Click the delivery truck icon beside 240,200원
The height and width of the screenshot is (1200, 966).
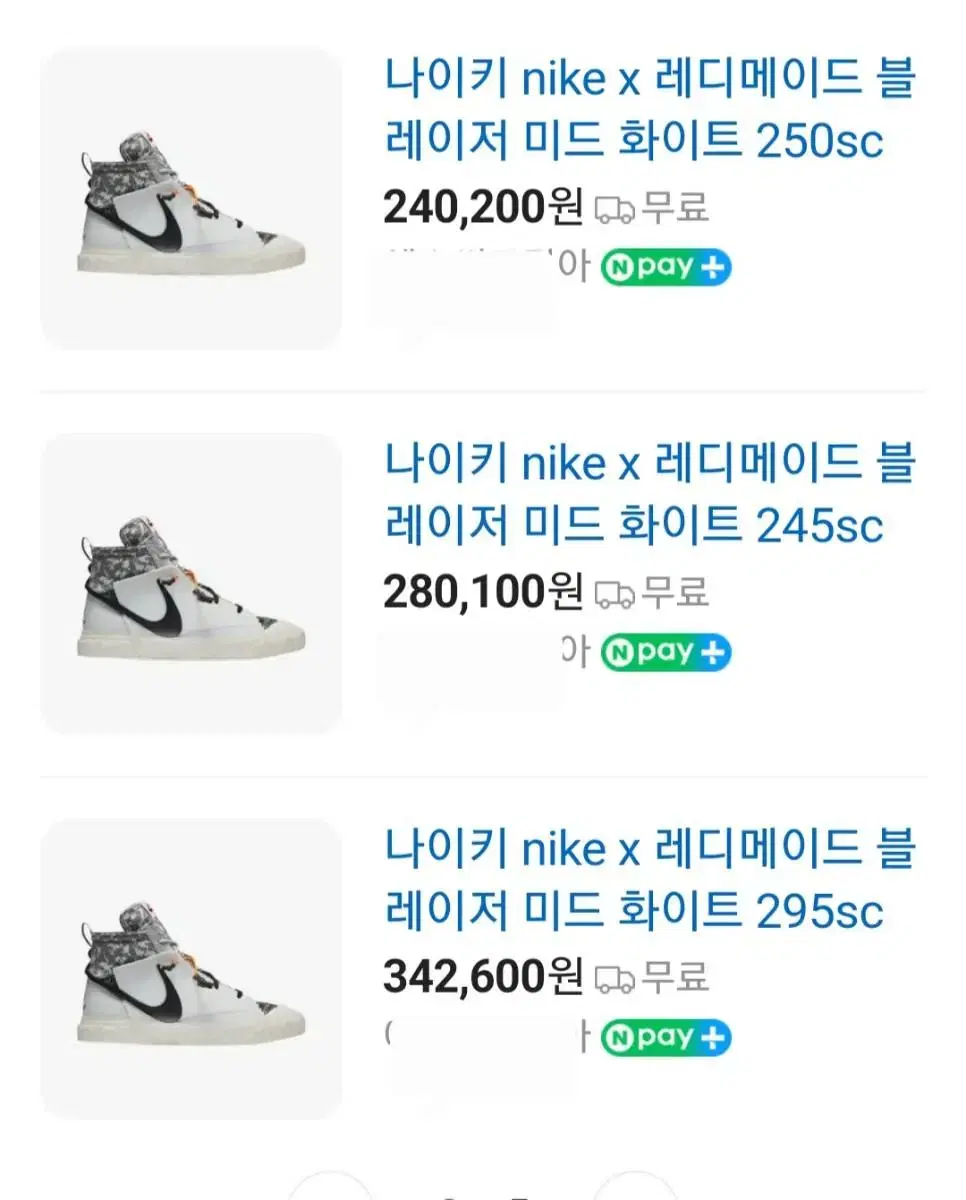614,209
